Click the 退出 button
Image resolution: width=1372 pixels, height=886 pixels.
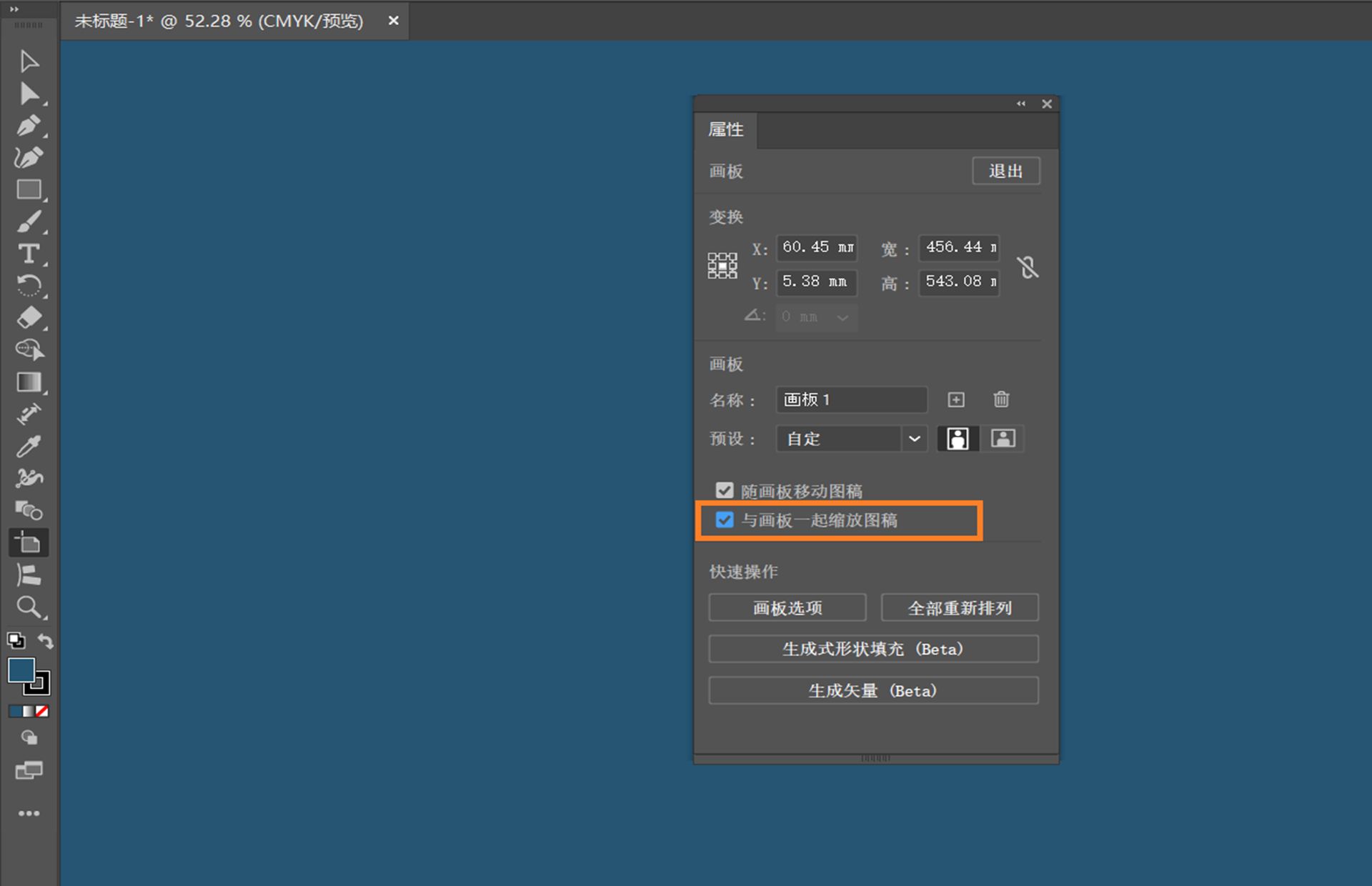(1005, 171)
